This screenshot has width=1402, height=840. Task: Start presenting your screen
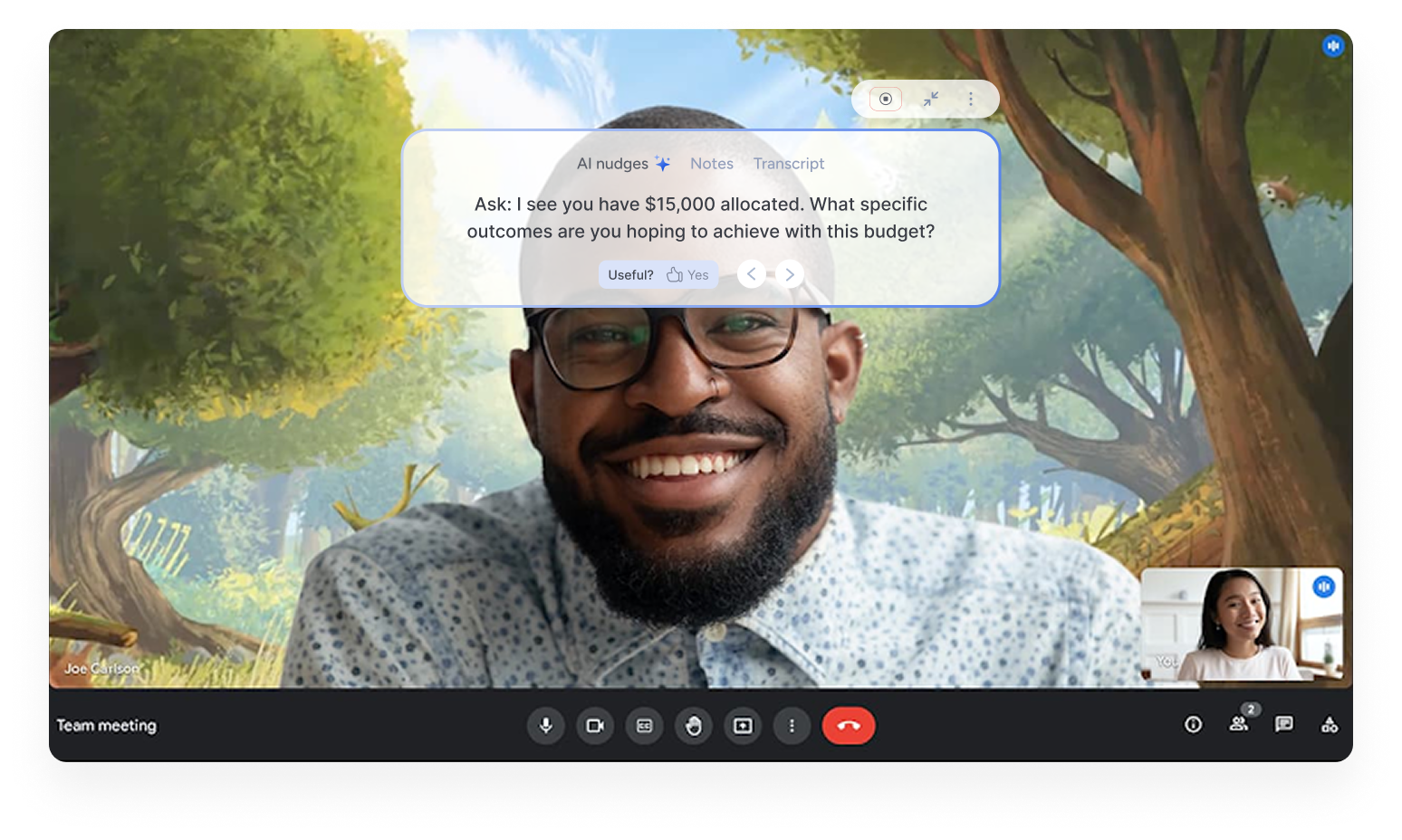743,726
